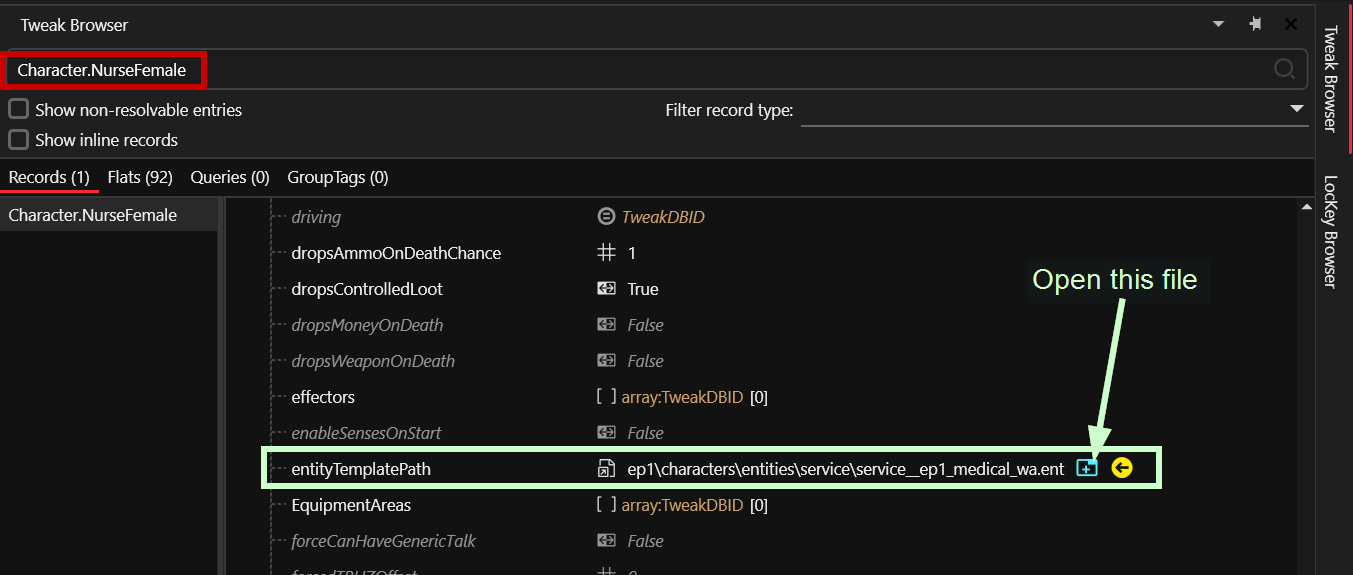Switch to the Queries (0) tab

(x=230, y=177)
